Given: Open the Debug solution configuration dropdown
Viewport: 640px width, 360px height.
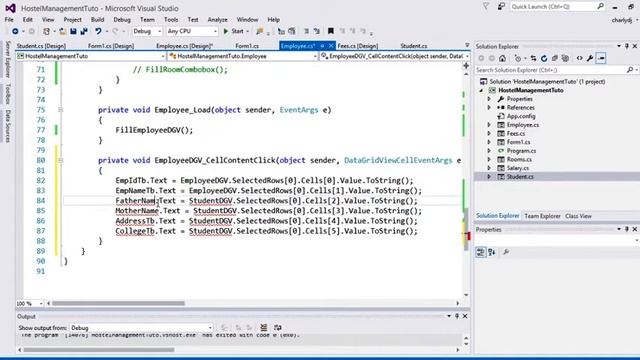Looking at the screenshot, I should [x=147, y=31].
